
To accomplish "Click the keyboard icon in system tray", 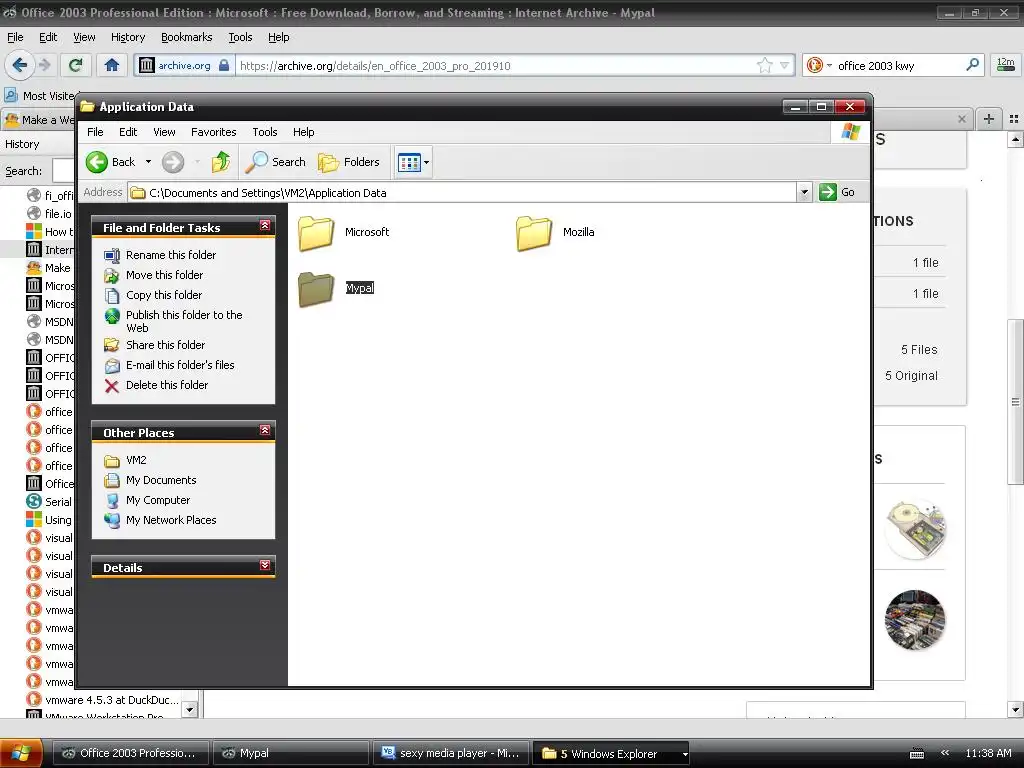I will pos(917,754).
